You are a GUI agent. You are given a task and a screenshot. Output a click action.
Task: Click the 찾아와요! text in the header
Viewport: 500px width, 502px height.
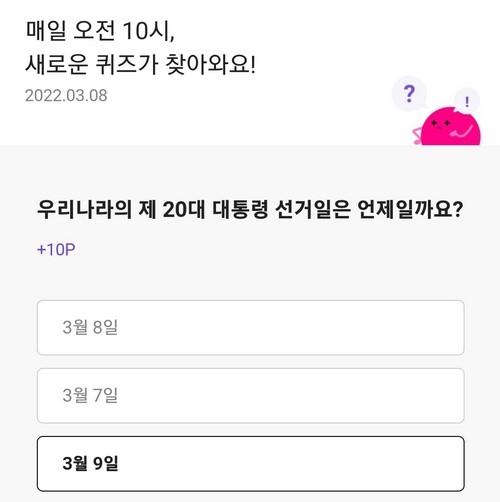click(x=211, y=64)
